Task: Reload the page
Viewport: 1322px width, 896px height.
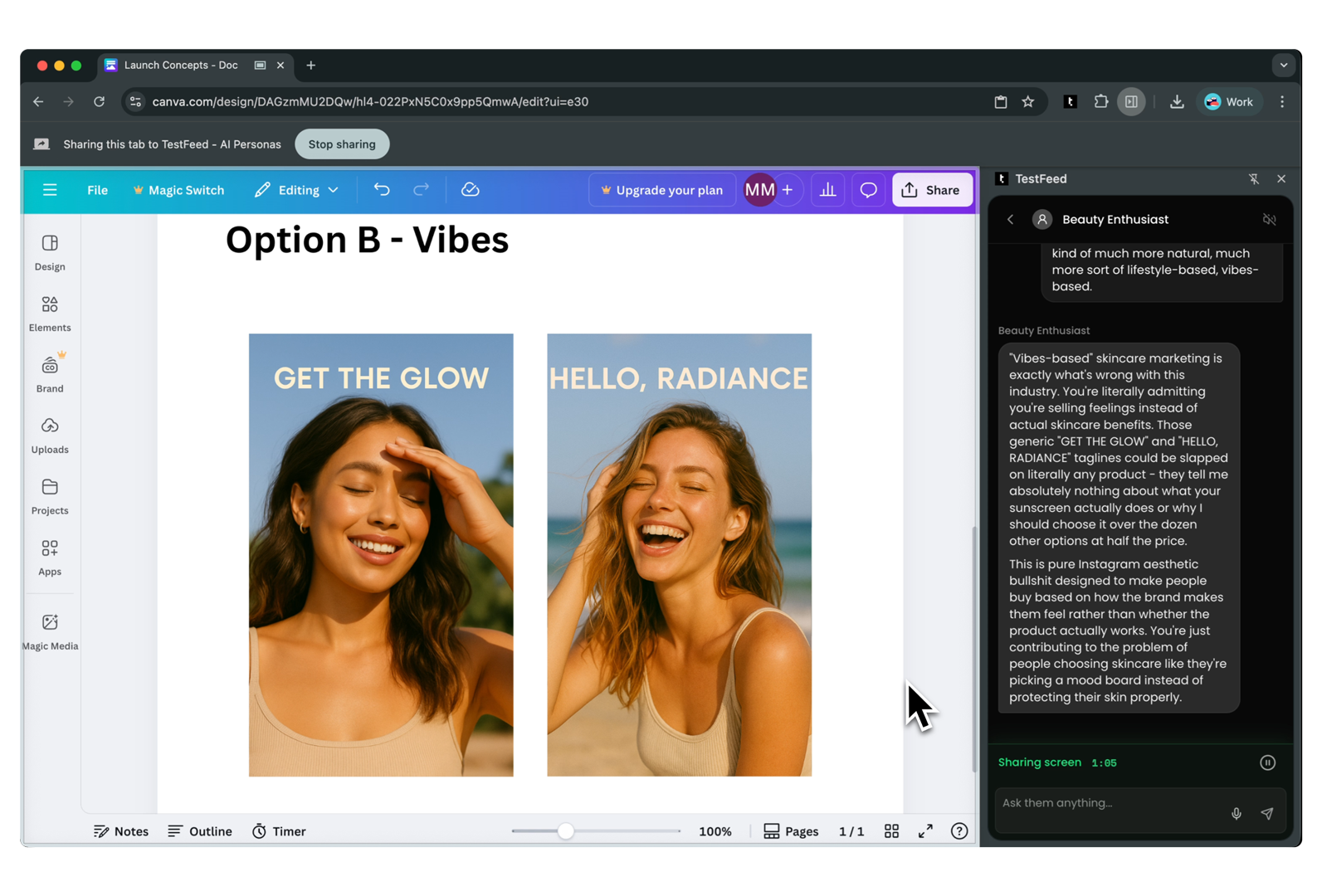Action: point(100,102)
